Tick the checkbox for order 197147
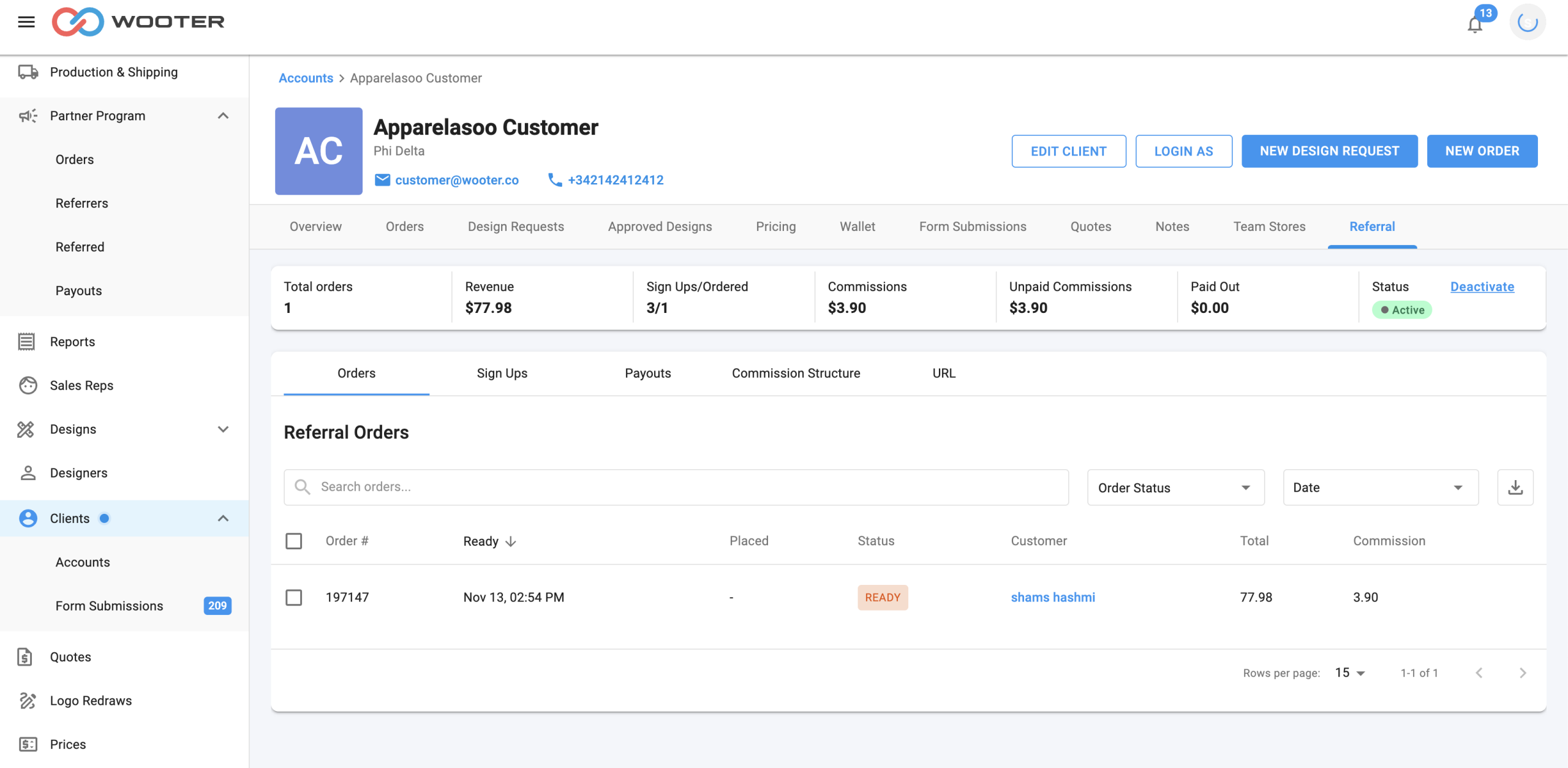The height and width of the screenshot is (768, 1568). point(294,597)
